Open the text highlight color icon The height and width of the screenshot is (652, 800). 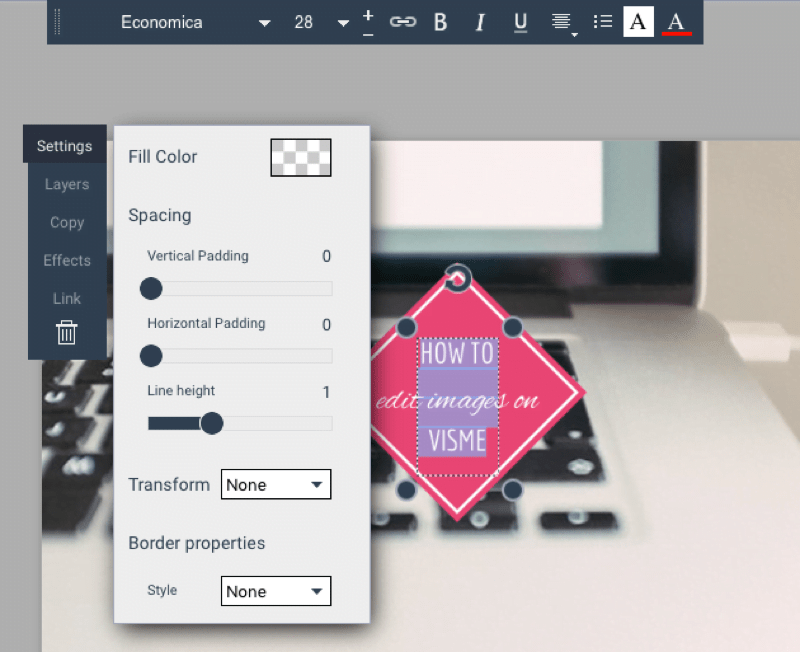[638, 21]
